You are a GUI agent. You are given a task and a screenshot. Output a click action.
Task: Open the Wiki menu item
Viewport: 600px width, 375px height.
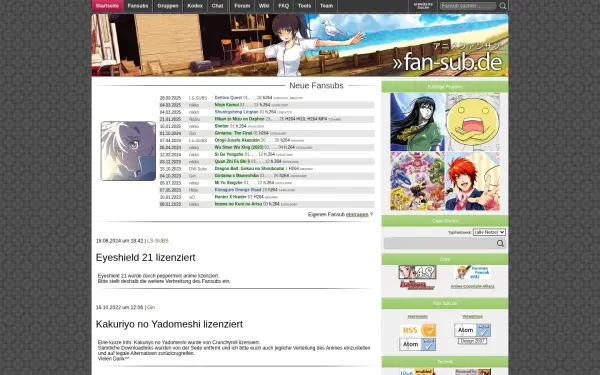[264, 6]
